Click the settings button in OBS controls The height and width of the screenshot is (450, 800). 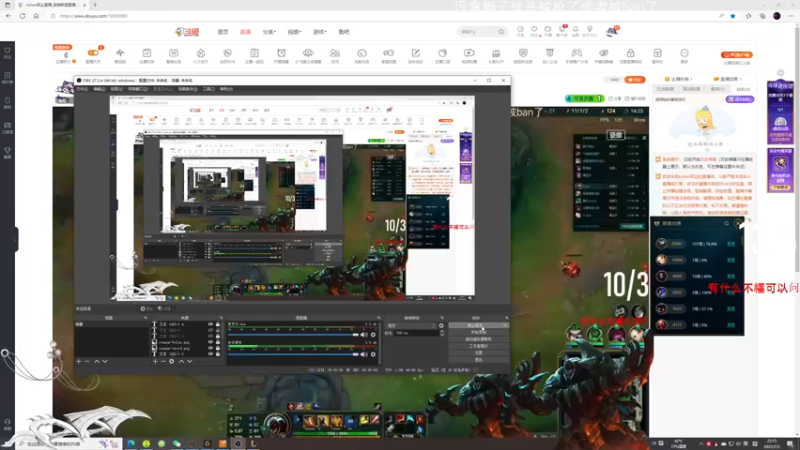pos(479,353)
